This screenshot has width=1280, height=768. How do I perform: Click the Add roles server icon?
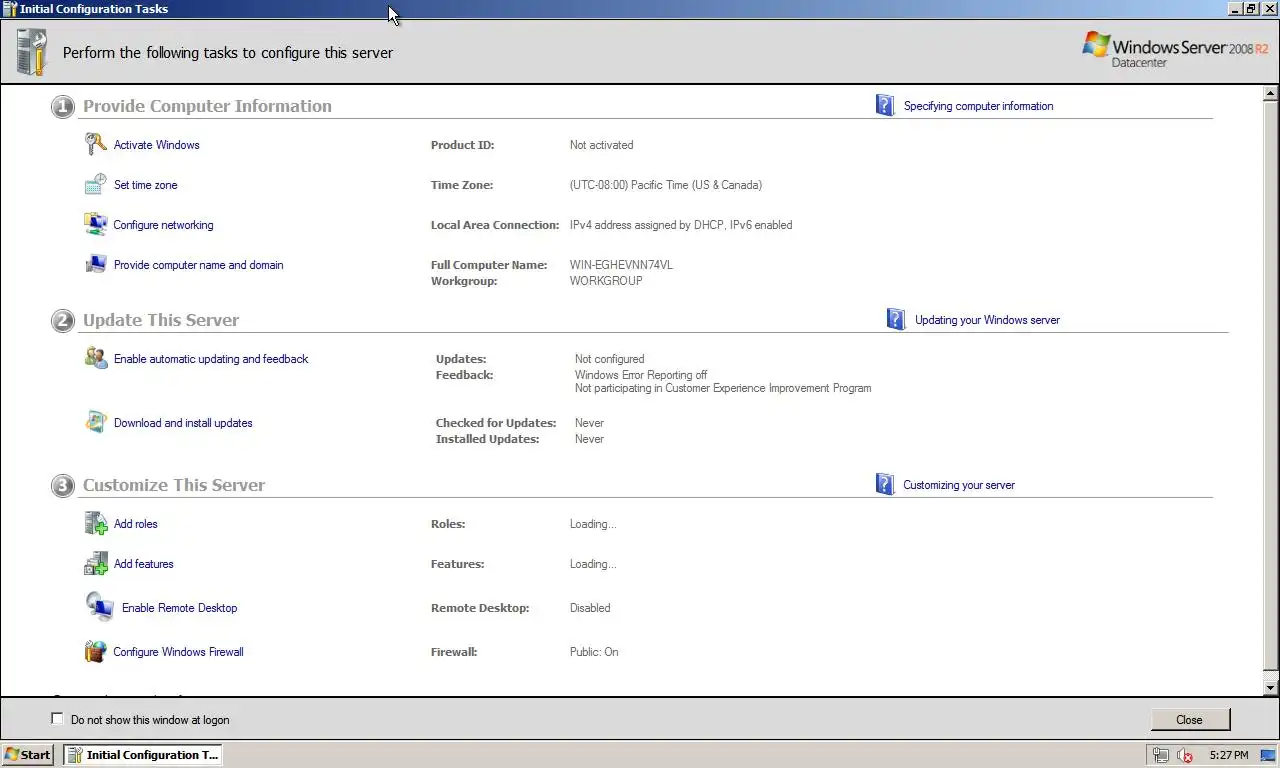click(95, 524)
